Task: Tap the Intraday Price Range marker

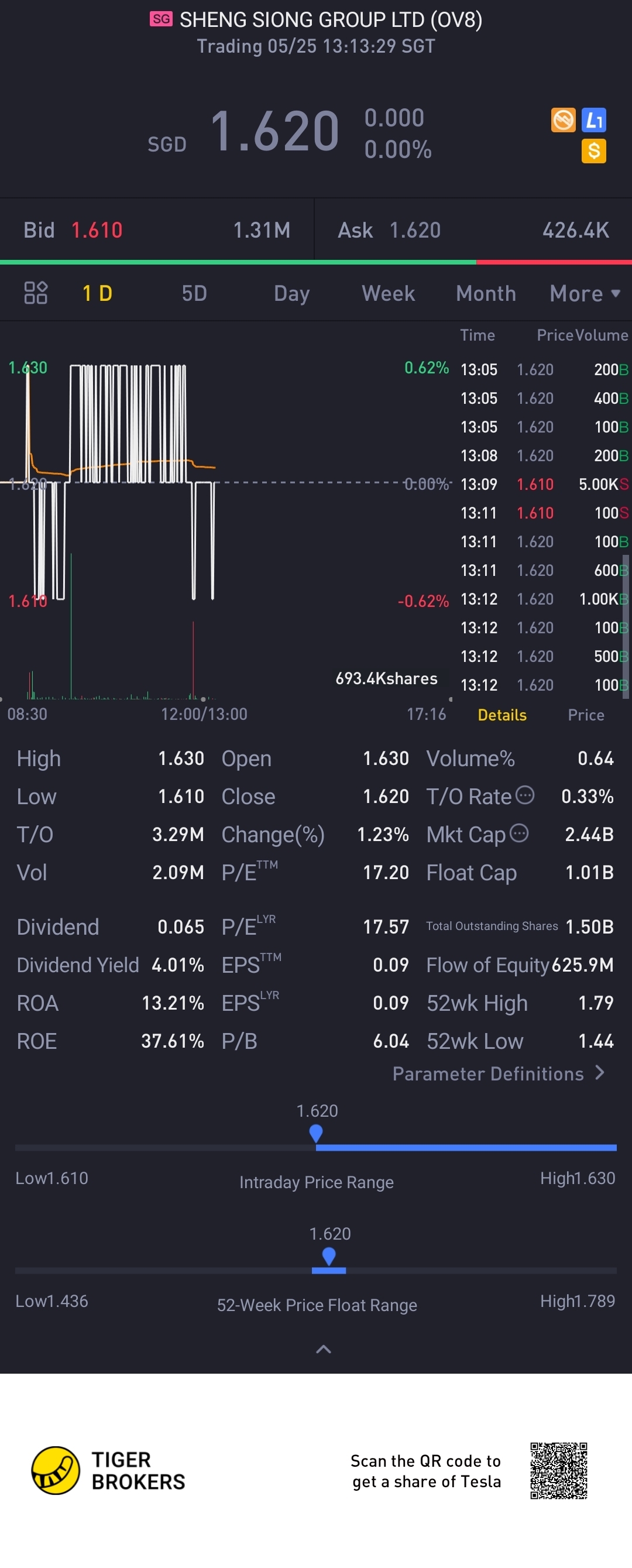Action: coord(315,1133)
